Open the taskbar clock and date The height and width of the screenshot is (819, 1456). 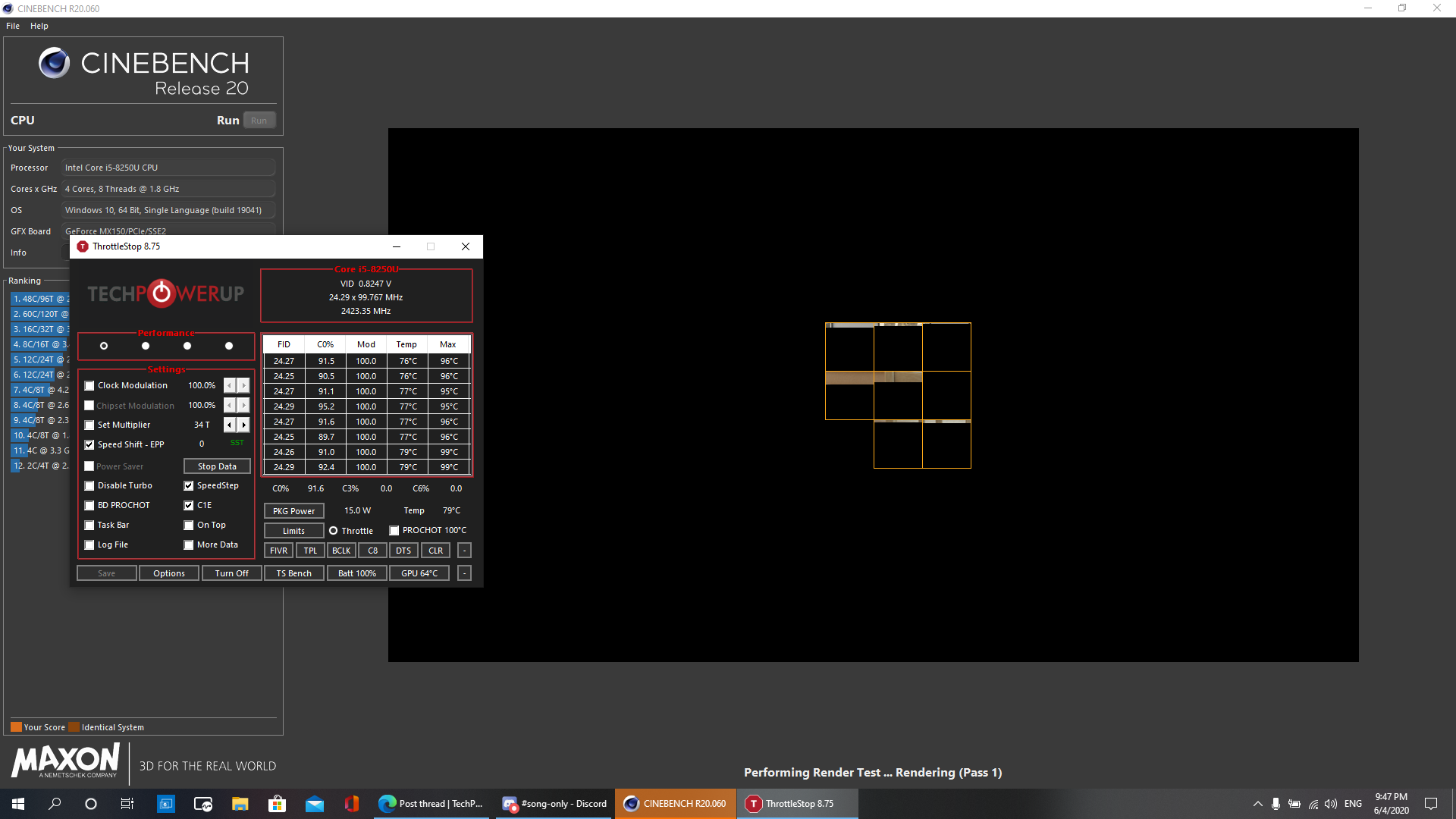[1392, 804]
